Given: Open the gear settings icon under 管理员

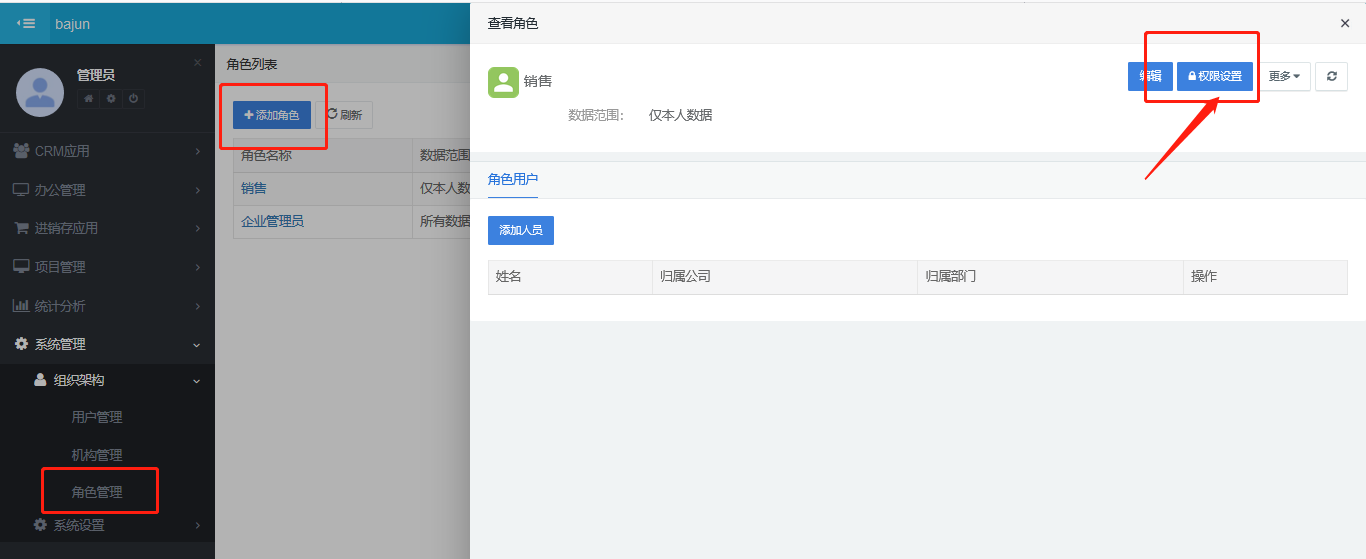Looking at the screenshot, I should coord(111,99).
